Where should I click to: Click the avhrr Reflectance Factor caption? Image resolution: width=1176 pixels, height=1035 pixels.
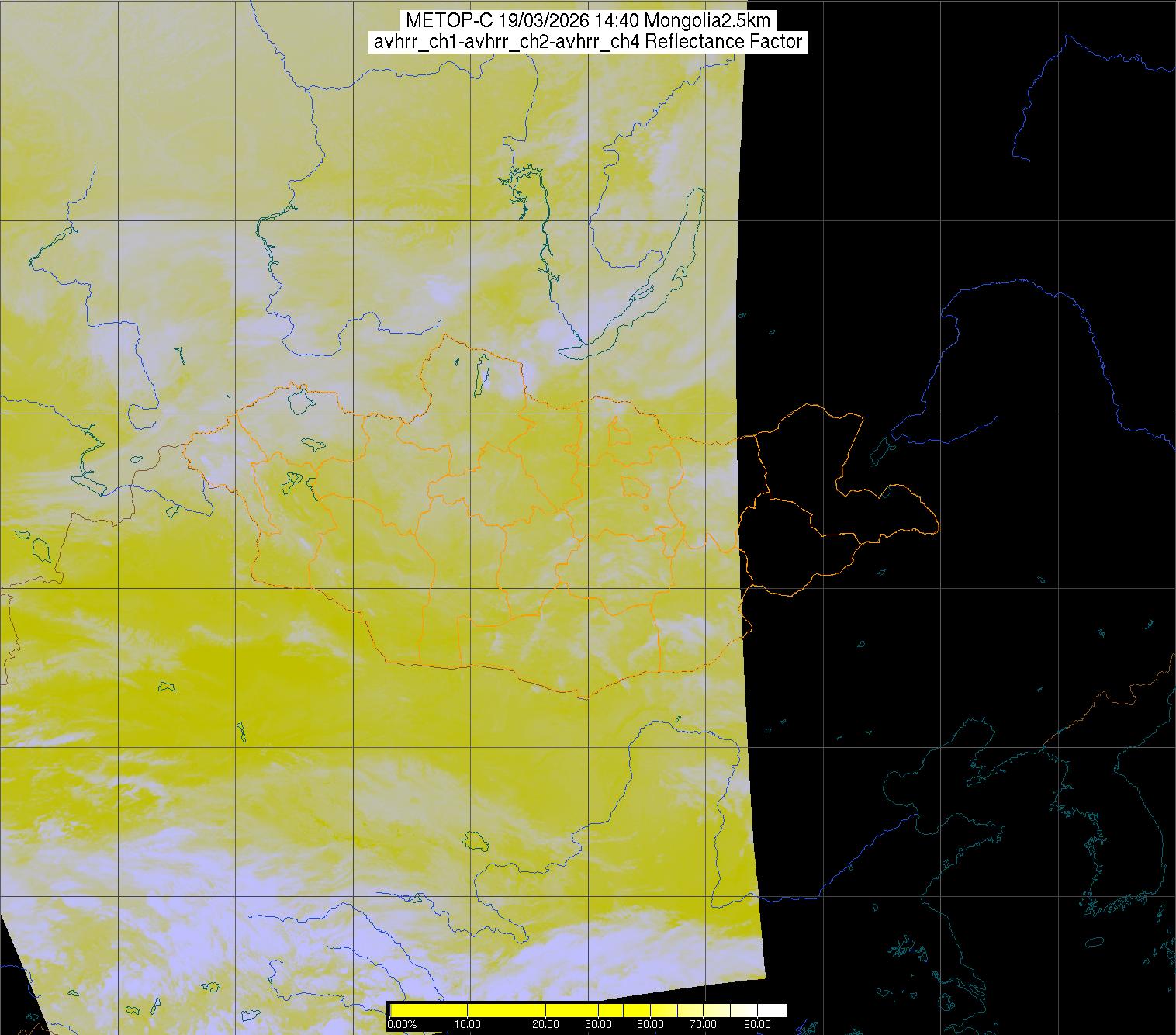click(x=587, y=42)
